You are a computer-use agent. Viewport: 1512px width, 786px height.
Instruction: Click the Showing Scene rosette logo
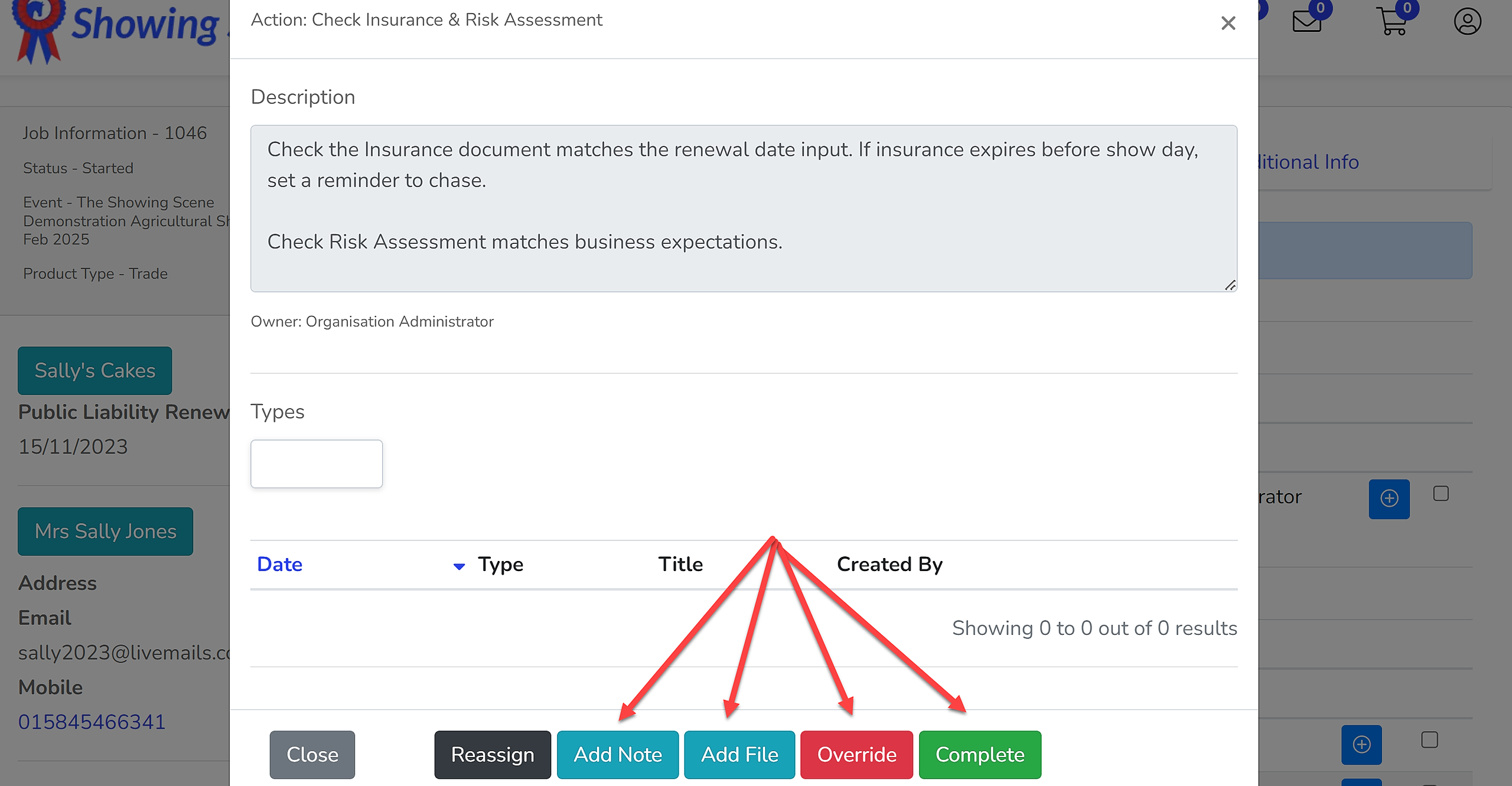point(39,30)
